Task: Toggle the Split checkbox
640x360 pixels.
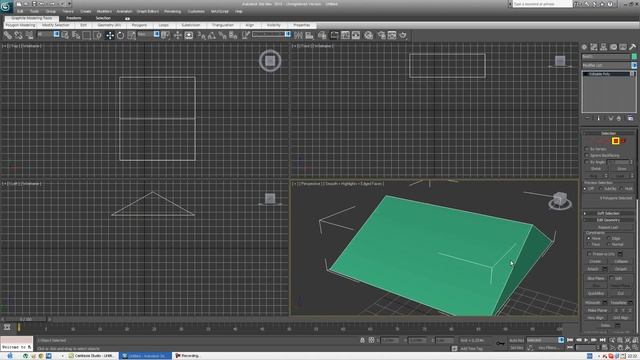Action: coord(611,278)
